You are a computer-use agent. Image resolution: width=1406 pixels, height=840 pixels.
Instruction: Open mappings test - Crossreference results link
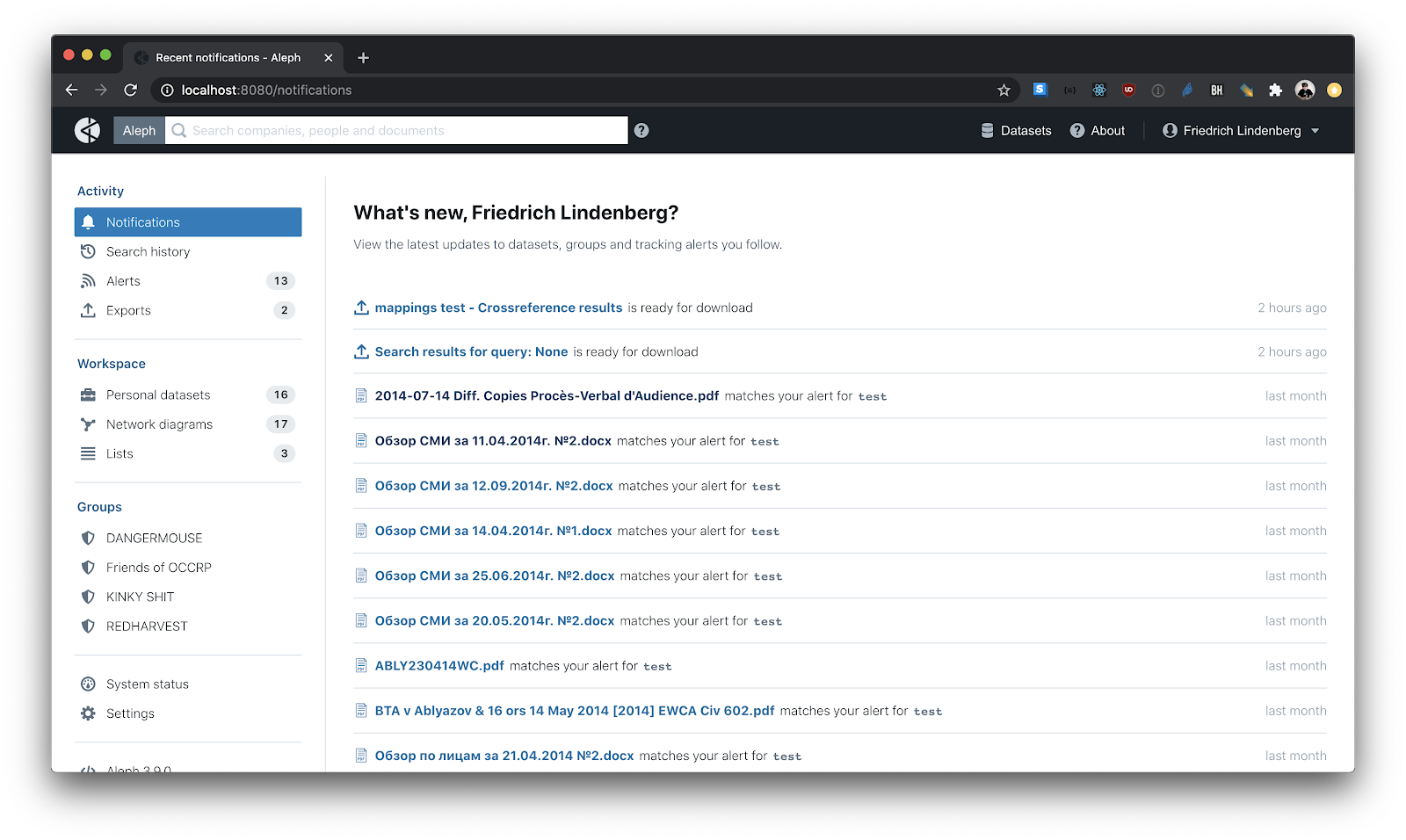[x=498, y=308]
